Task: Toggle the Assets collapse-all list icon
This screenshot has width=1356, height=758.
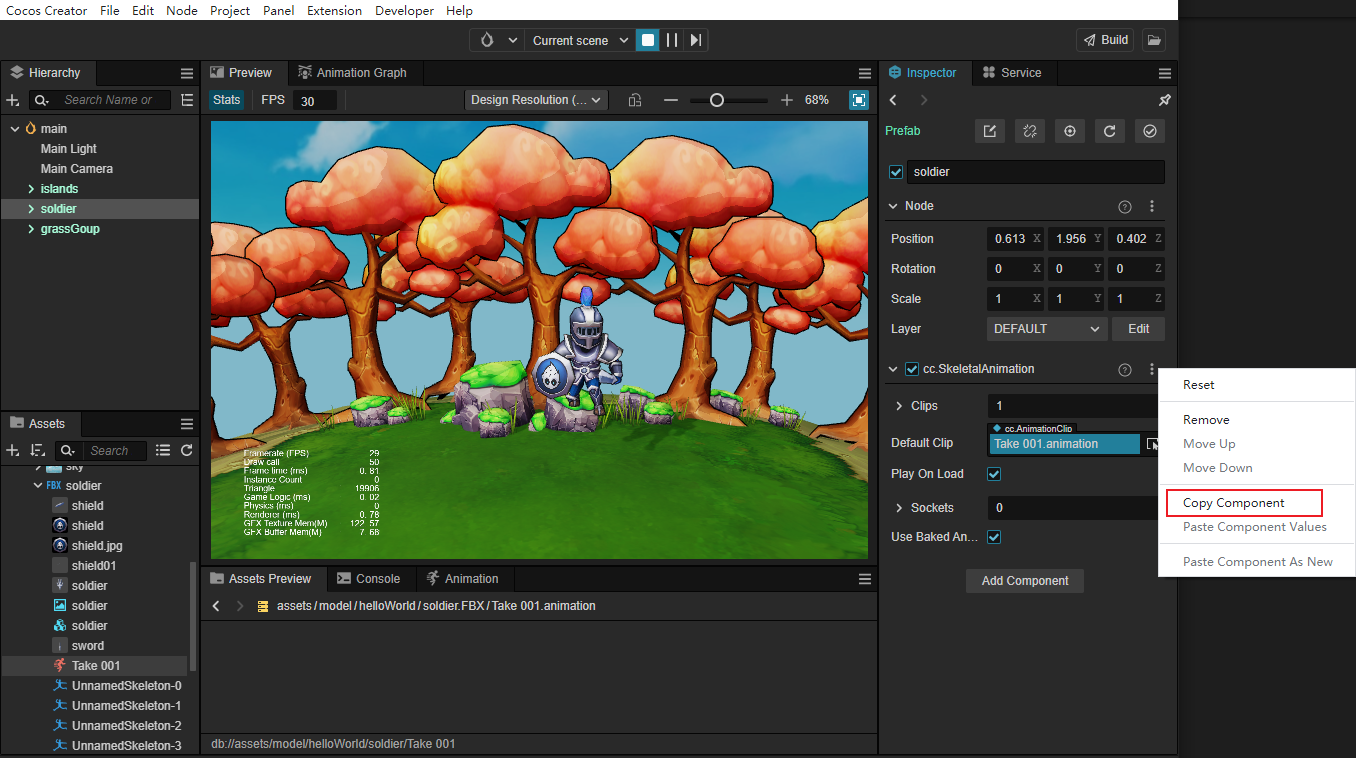Action: pos(163,450)
